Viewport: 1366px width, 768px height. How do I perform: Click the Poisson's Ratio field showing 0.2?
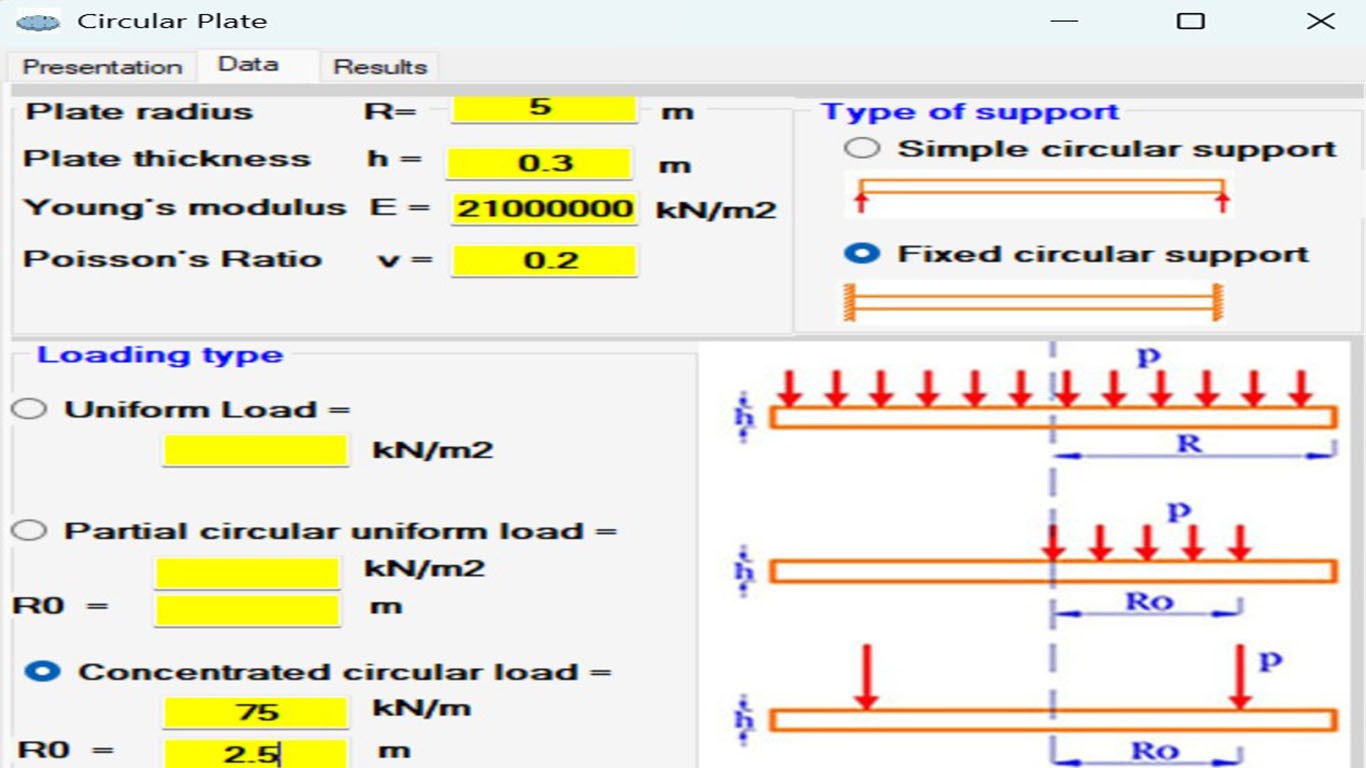pos(543,259)
